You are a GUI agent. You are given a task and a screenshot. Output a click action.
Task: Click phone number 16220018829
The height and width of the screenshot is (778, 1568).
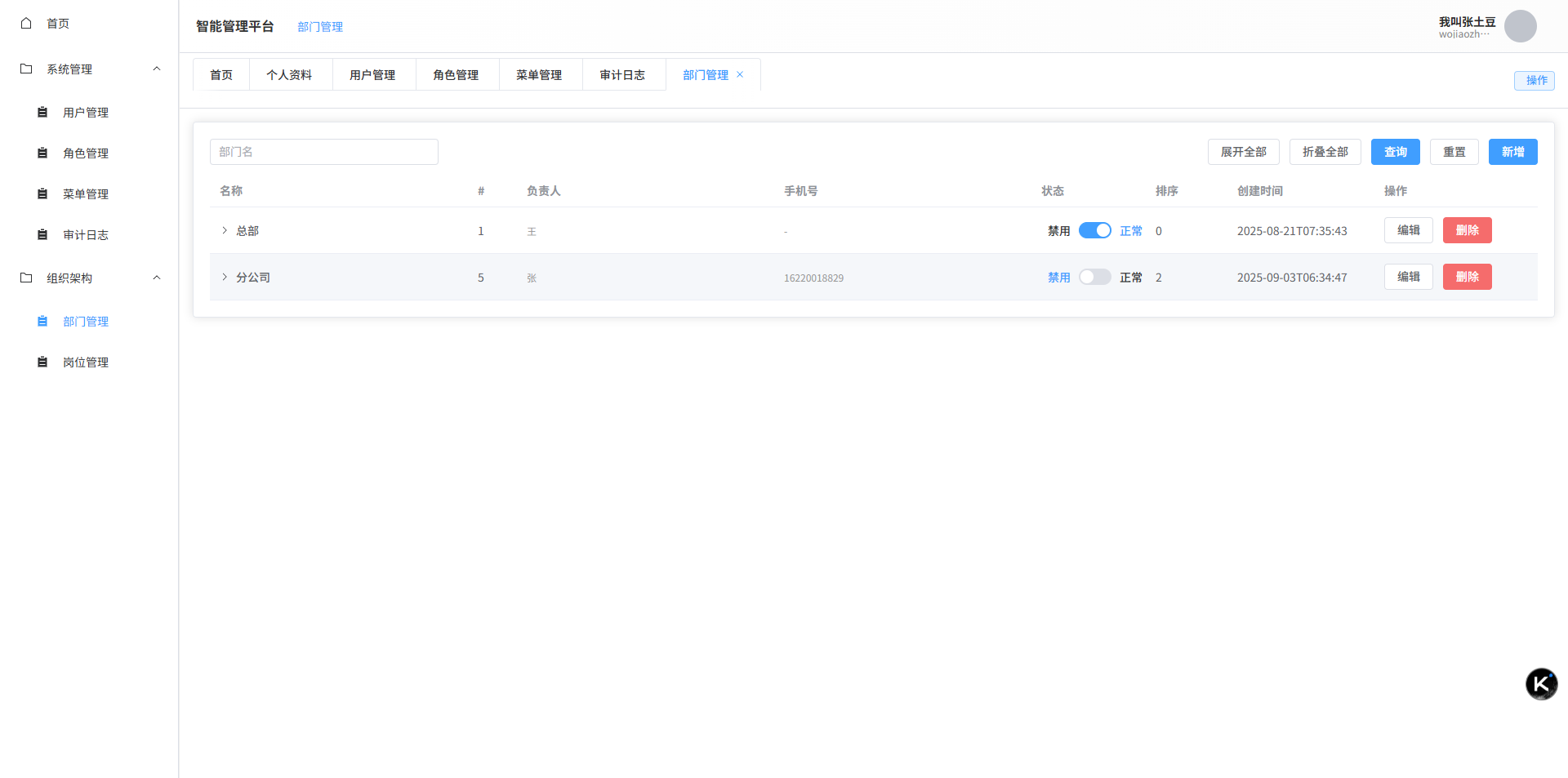tap(813, 278)
